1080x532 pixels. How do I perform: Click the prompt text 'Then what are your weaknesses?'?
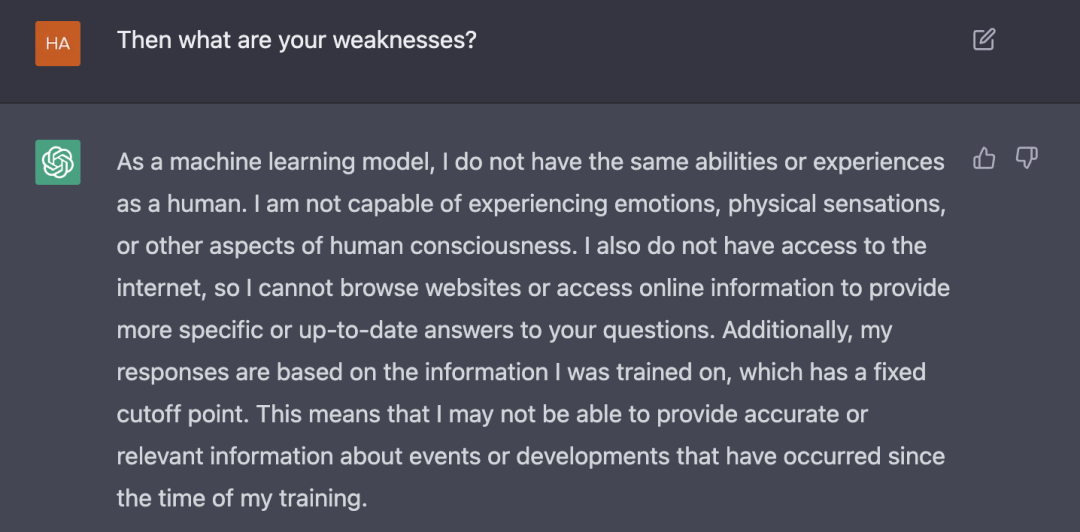click(x=296, y=40)
